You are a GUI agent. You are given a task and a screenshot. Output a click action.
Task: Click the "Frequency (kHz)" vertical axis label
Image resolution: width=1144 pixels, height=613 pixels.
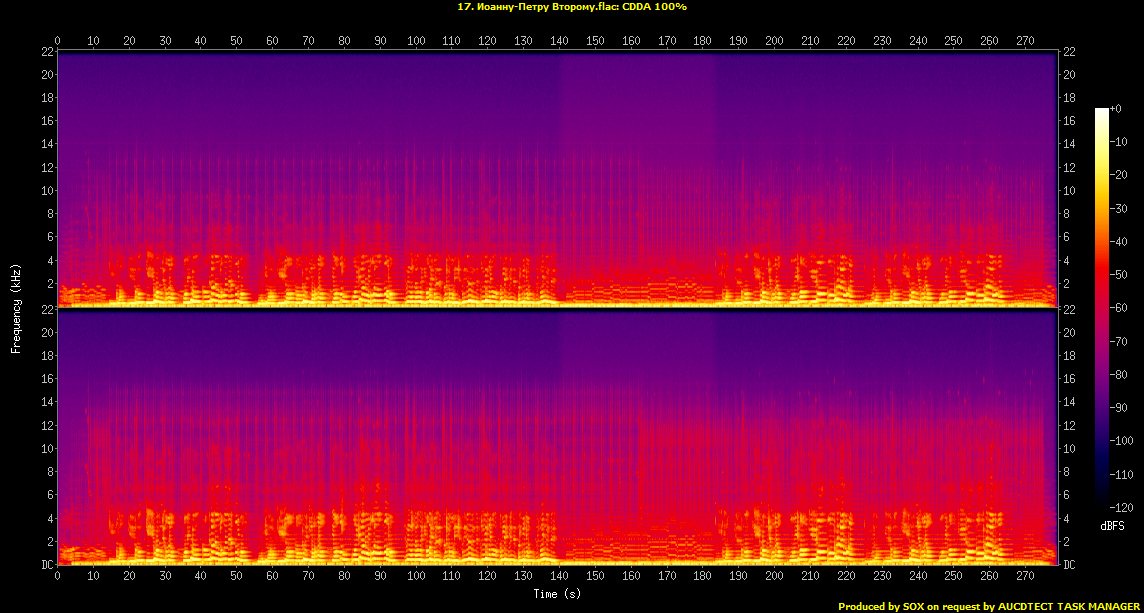[x=16, y=308]
